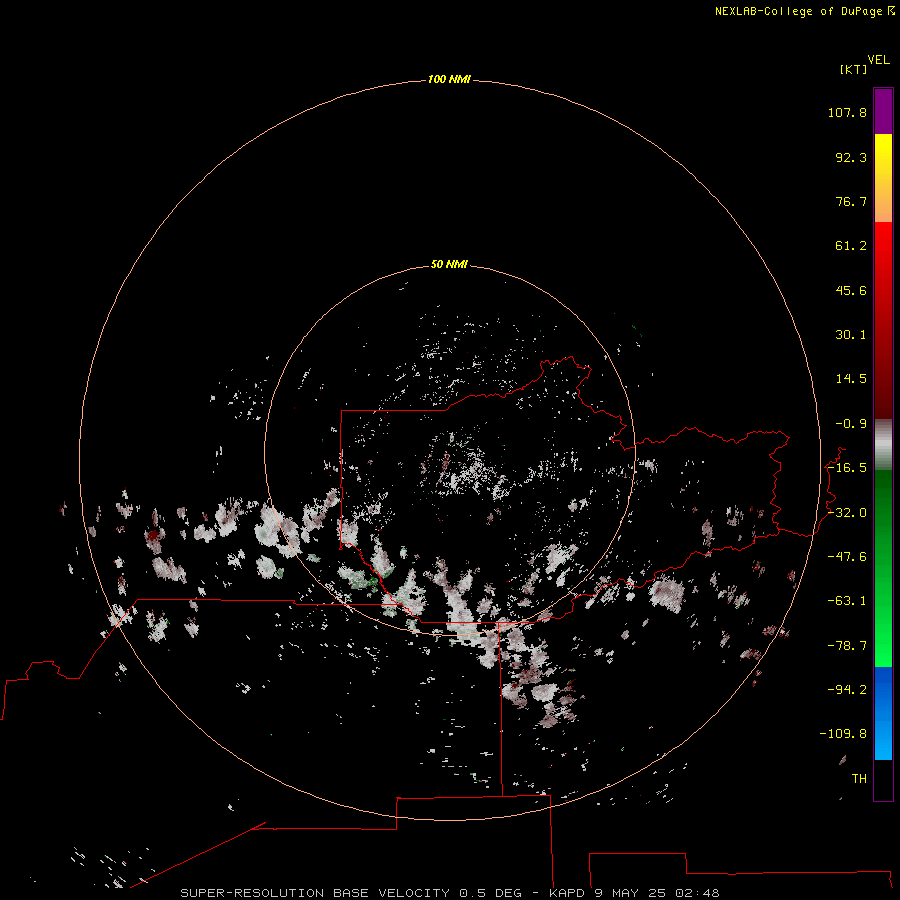The height and width of the screenshot is (900, 900).
Task: Pick the purple segment of the velocity scale
Action: (883, 111)
